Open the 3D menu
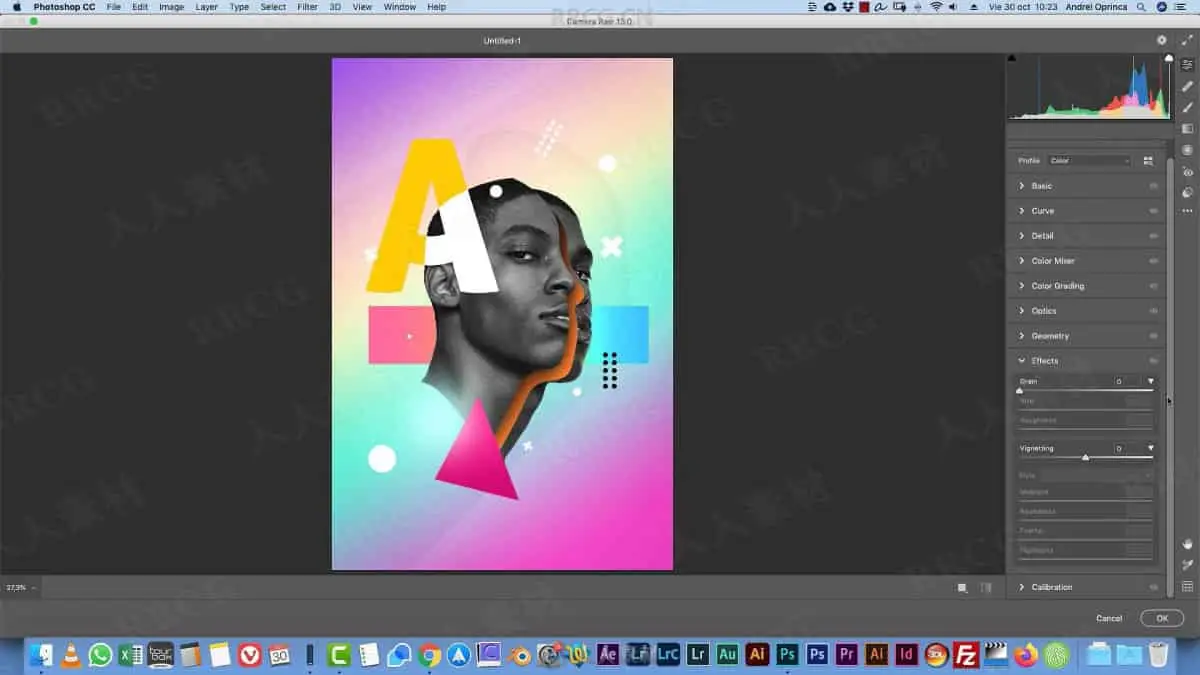Screen dimensions: 1200x675 pyautogui.click(x=335, y=7)
